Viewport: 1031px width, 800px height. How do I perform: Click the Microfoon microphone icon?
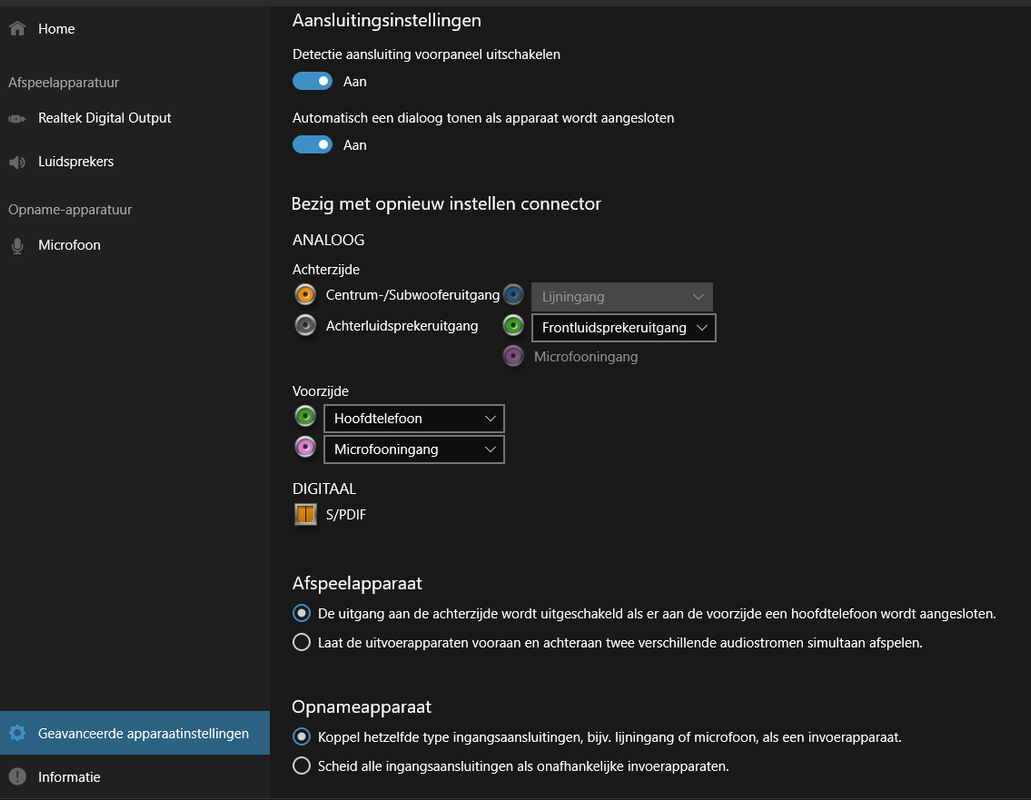(17, 245)
